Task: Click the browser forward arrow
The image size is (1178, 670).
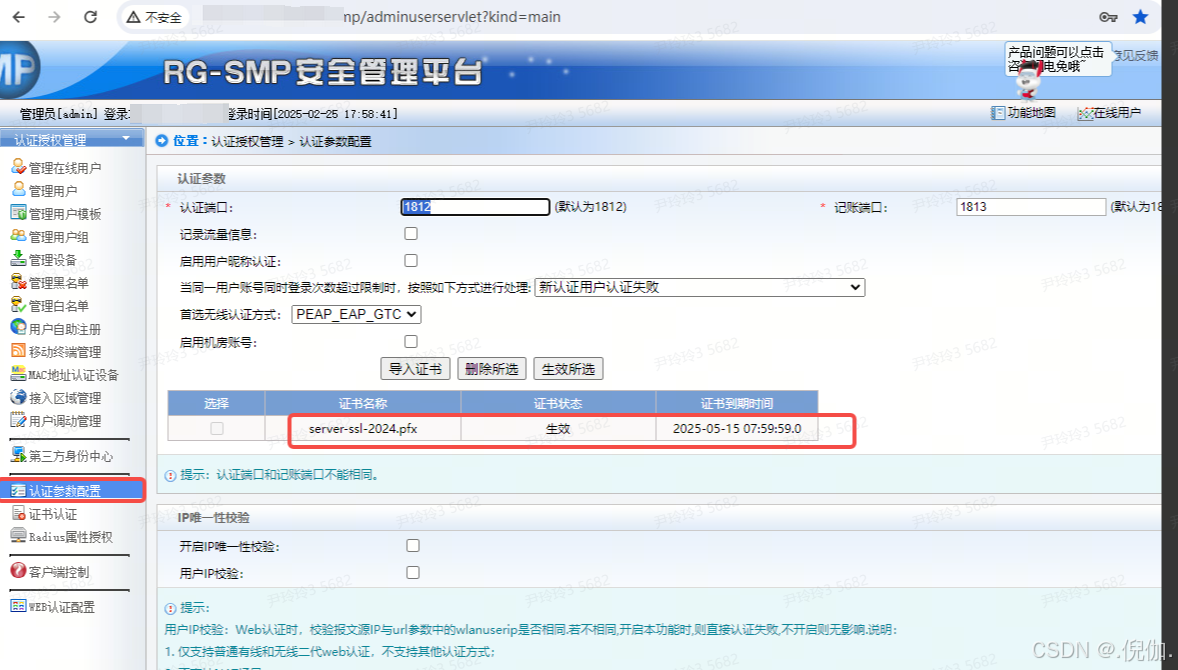Action: point(54,17)
